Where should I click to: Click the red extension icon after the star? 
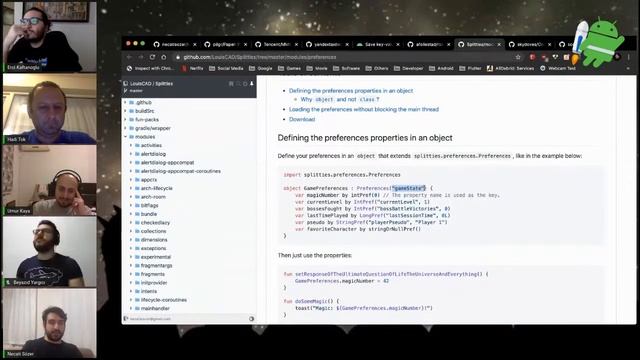click(532, 57)
